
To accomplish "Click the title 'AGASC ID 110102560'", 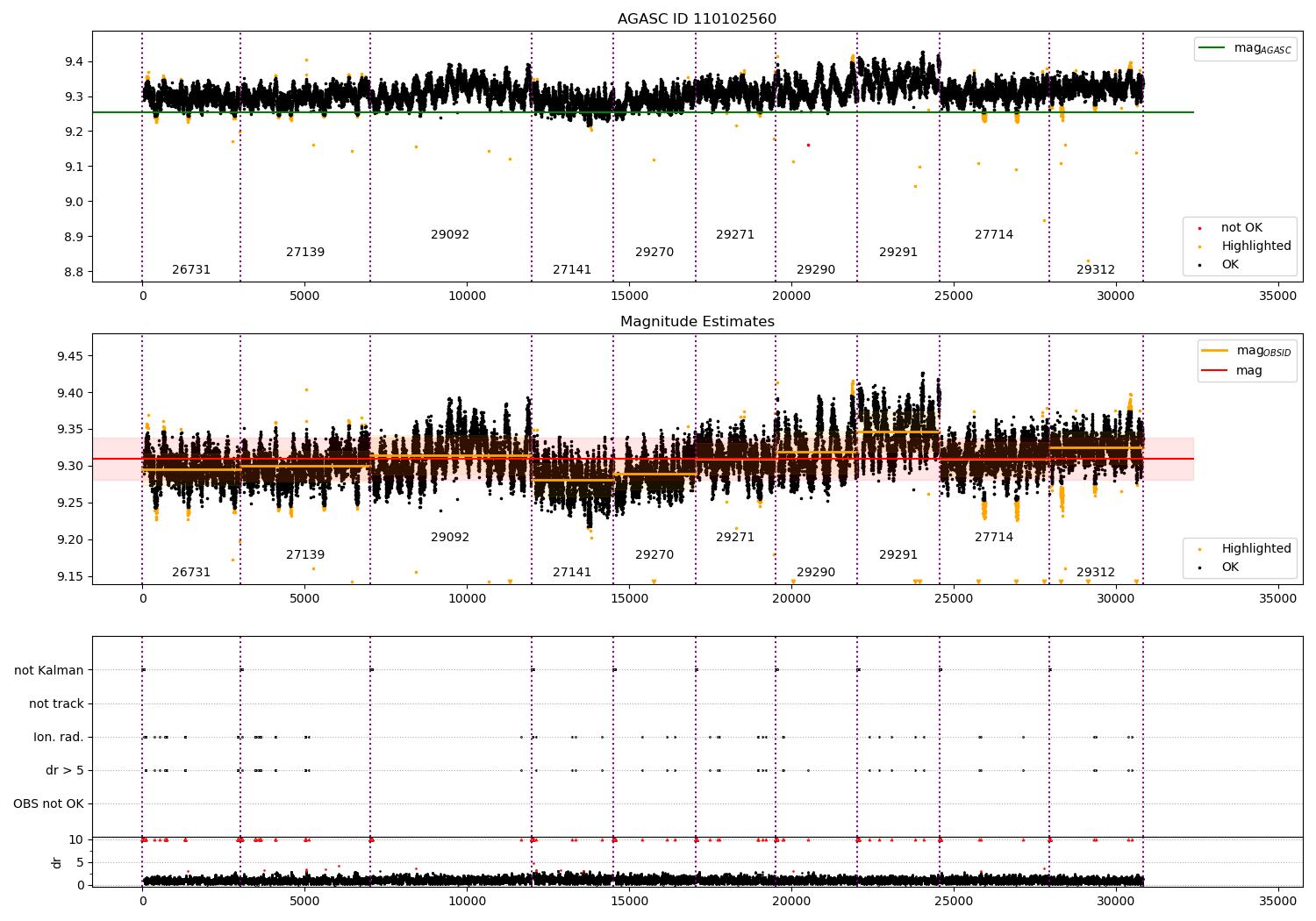I will pyautogui.click(x=697, y=19).
